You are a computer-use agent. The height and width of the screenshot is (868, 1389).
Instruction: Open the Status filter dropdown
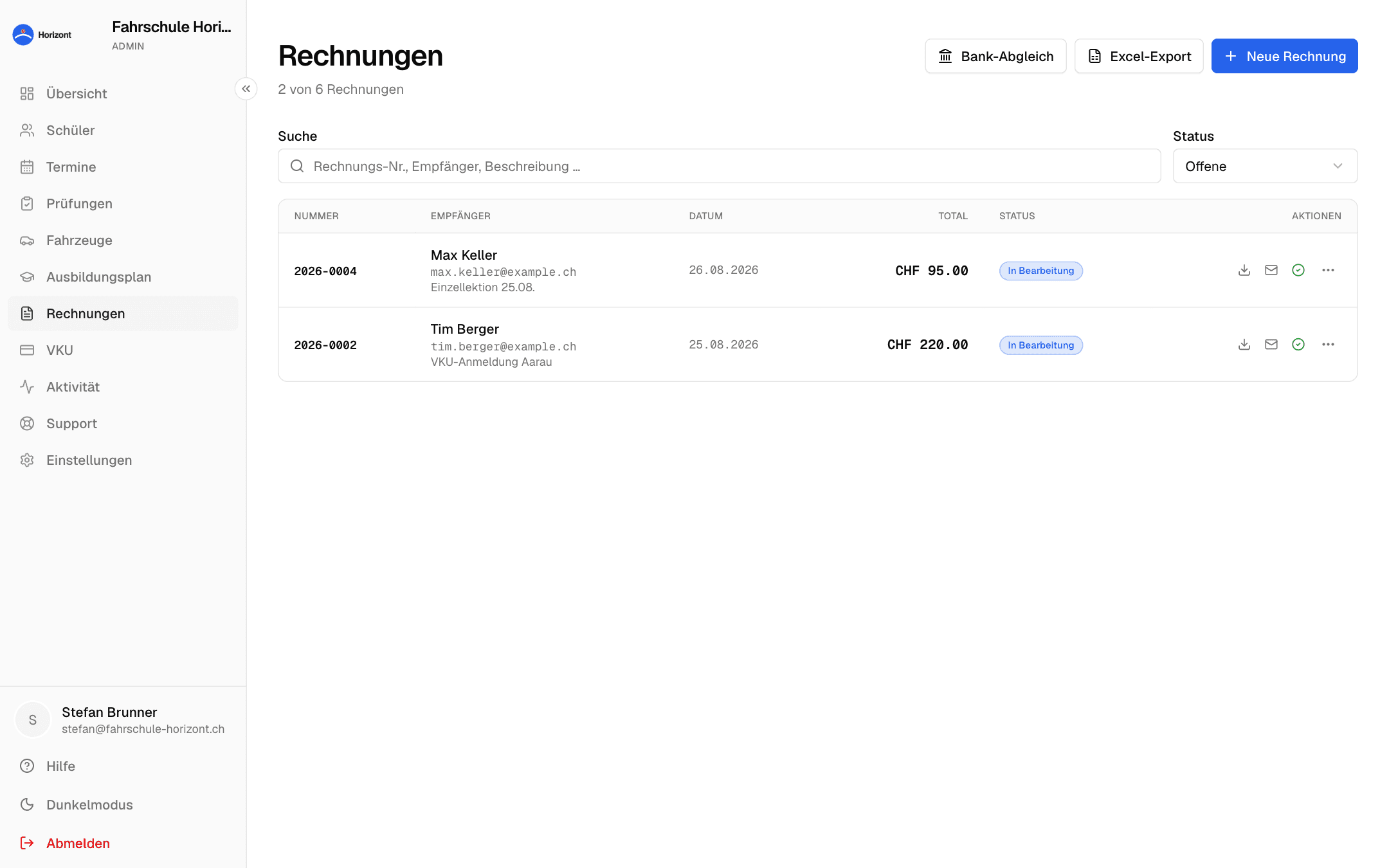(1265, 166)
